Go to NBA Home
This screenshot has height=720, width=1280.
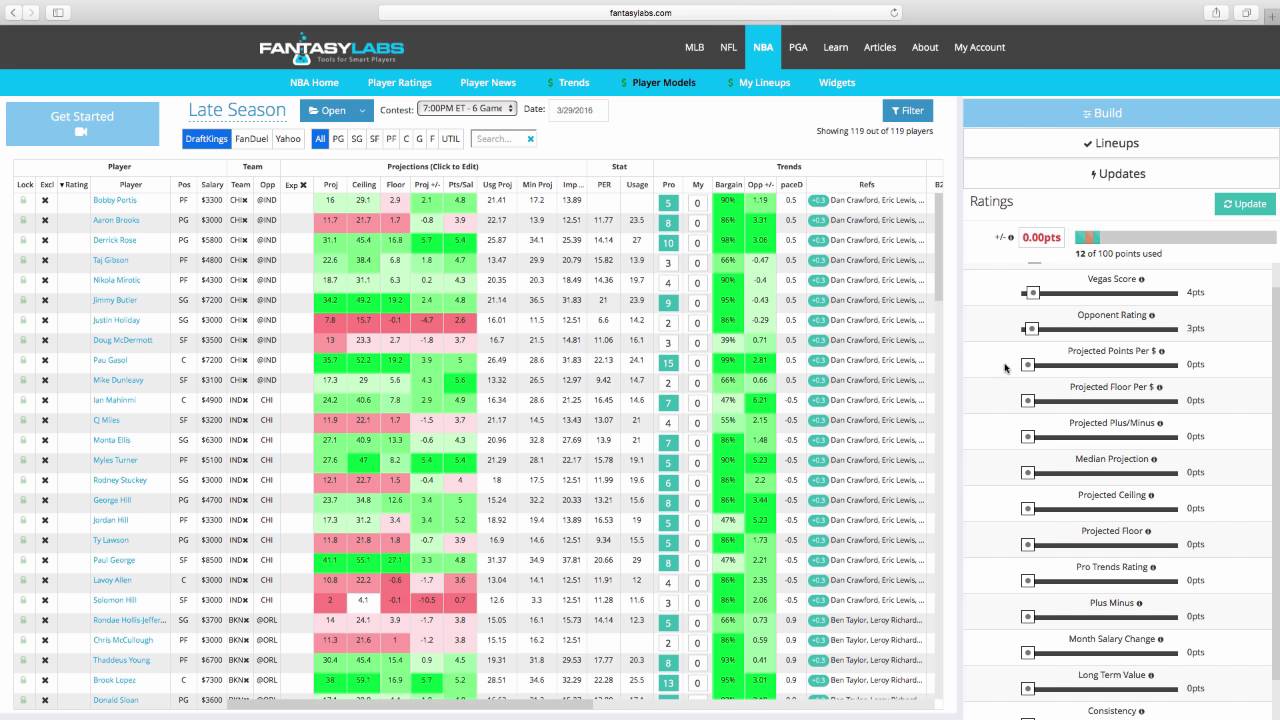pyautogui.click(x=314, y=83)
